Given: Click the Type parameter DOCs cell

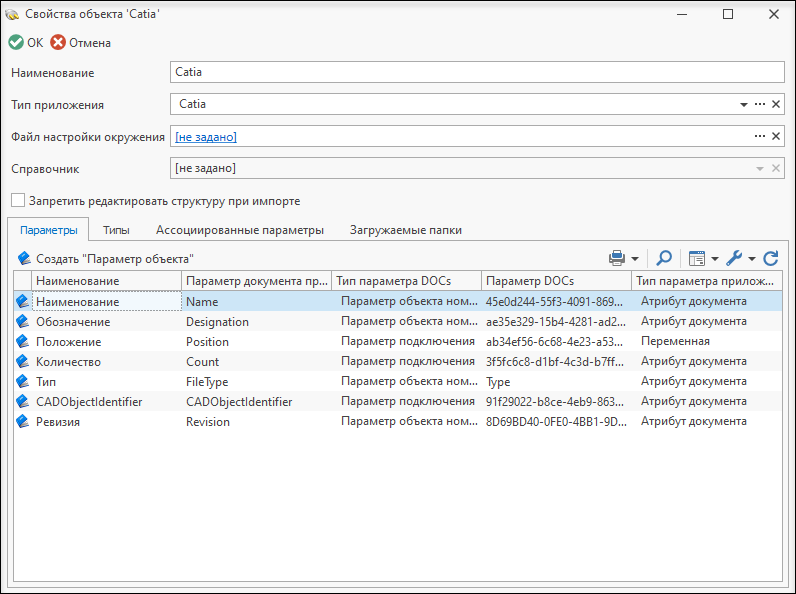Looking at the screenshot, I should (498, 382).
